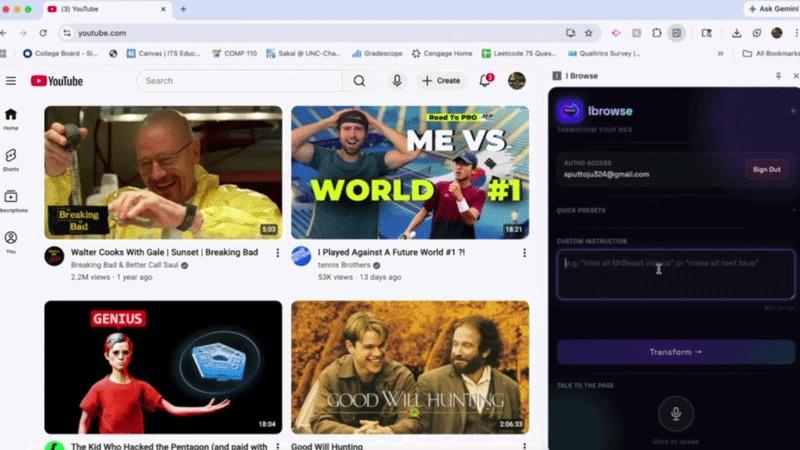Open the notifications bell
The width and height of the screenshot is (800, 450).
485,81
